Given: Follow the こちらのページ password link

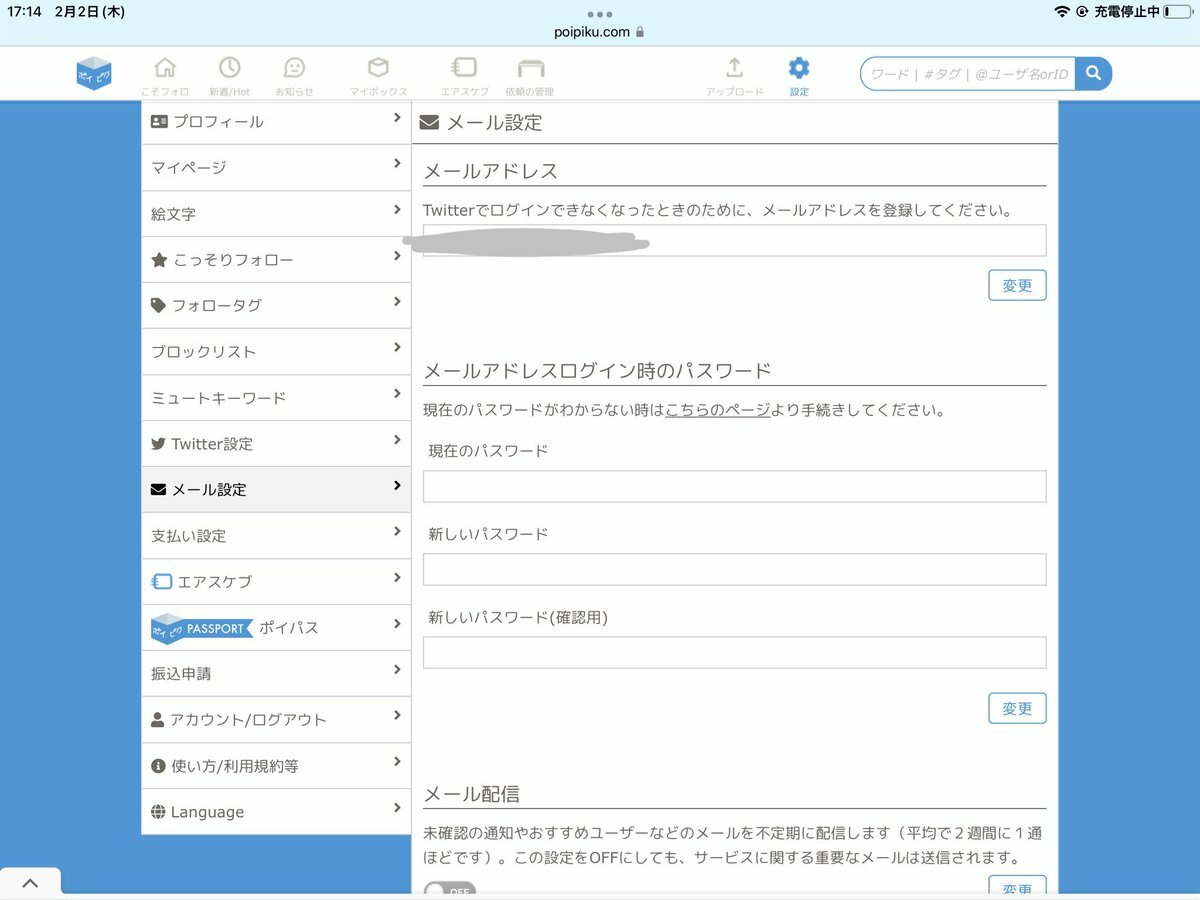Looking at the screenshot, I should [717, 410].
